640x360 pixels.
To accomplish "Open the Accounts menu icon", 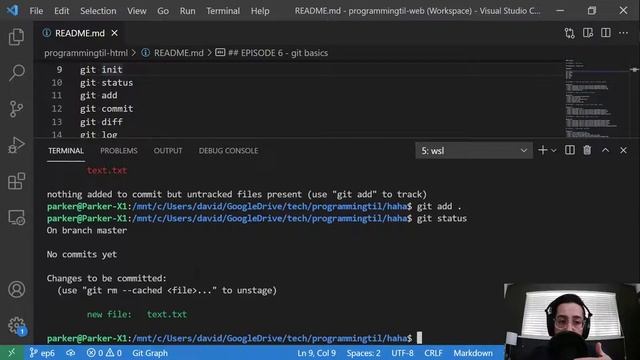I will (x=16, y=289).
